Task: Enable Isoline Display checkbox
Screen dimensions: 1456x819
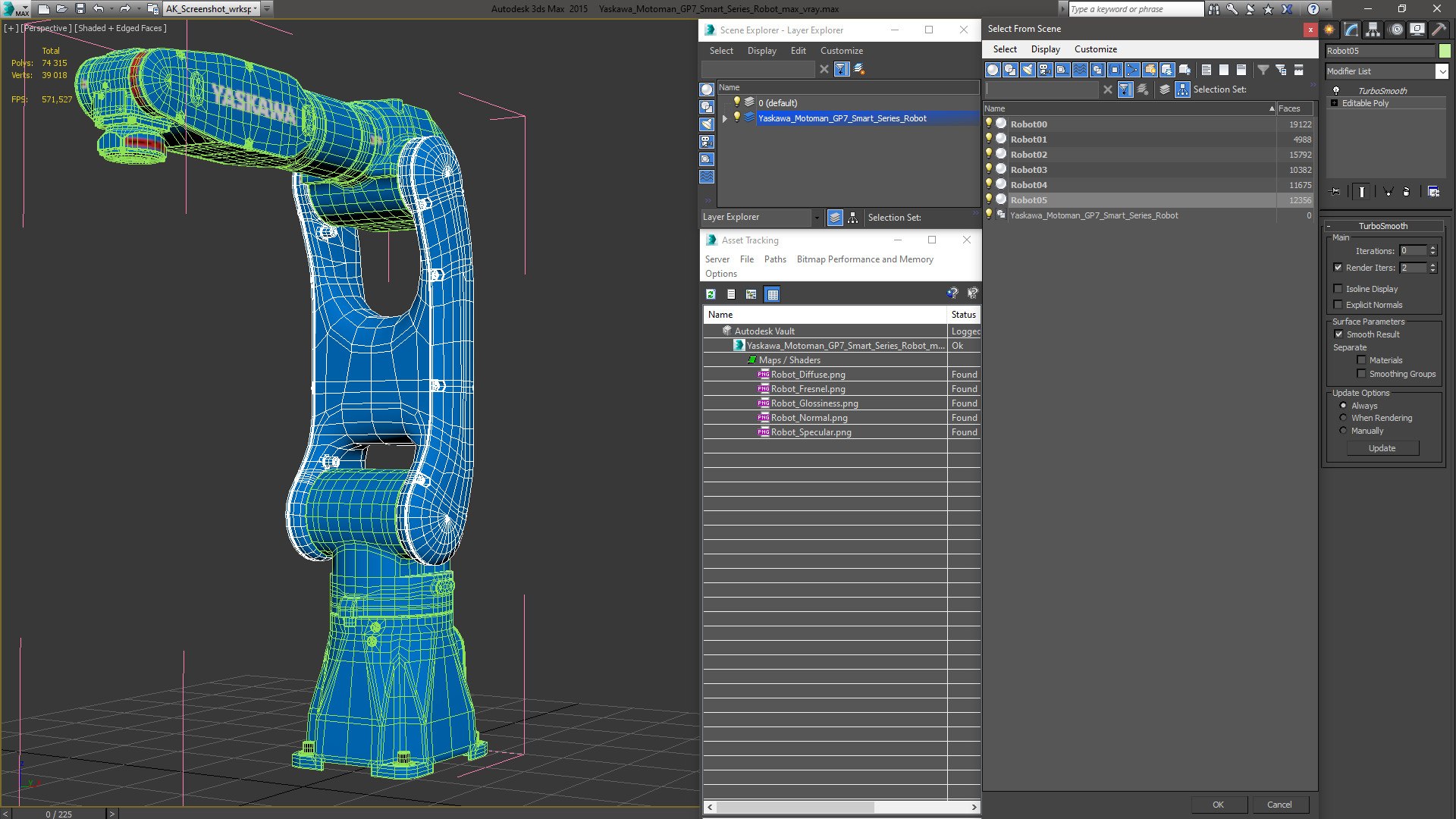Action: click(1338, 289)
